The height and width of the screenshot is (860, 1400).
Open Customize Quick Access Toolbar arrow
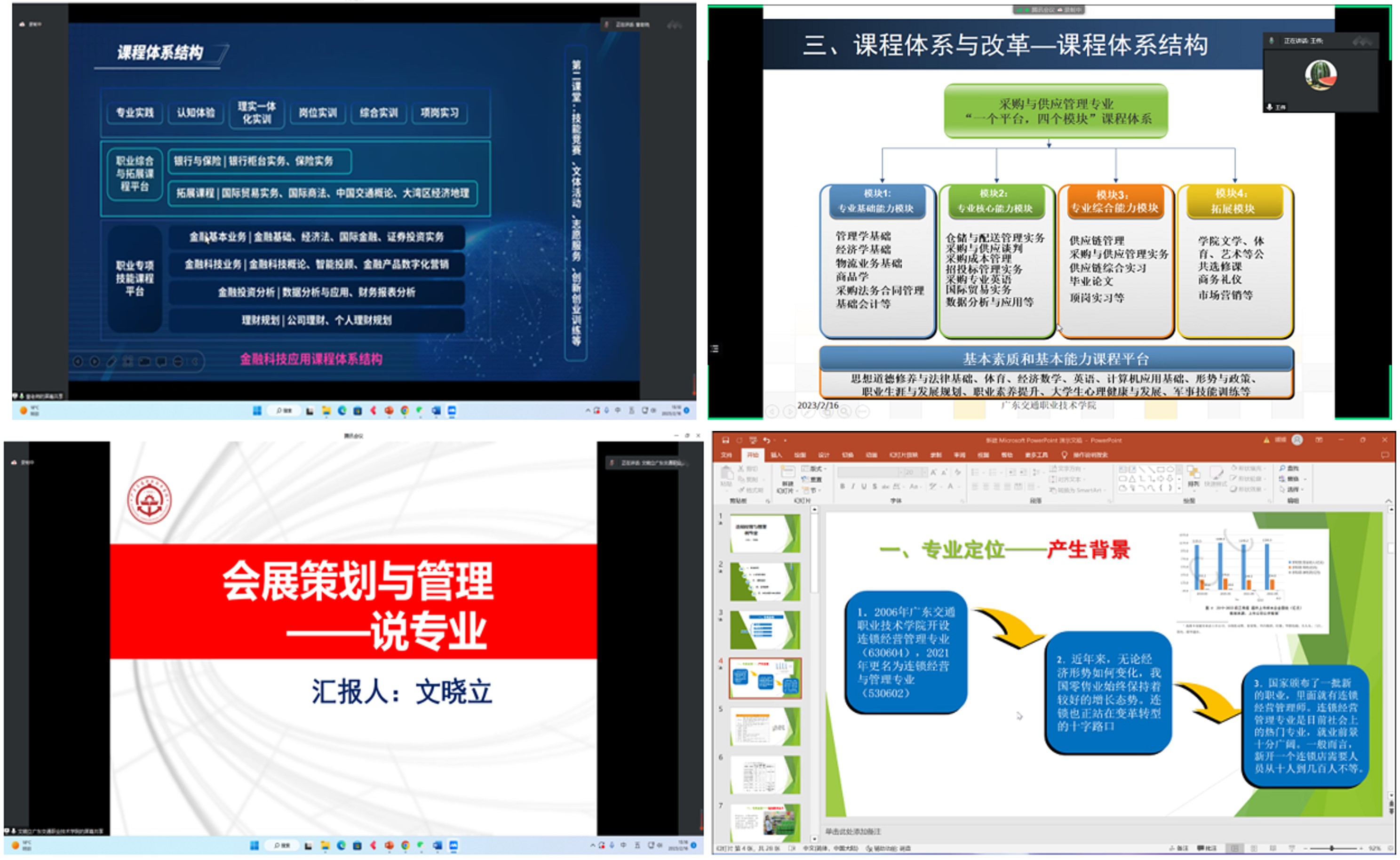785,441
